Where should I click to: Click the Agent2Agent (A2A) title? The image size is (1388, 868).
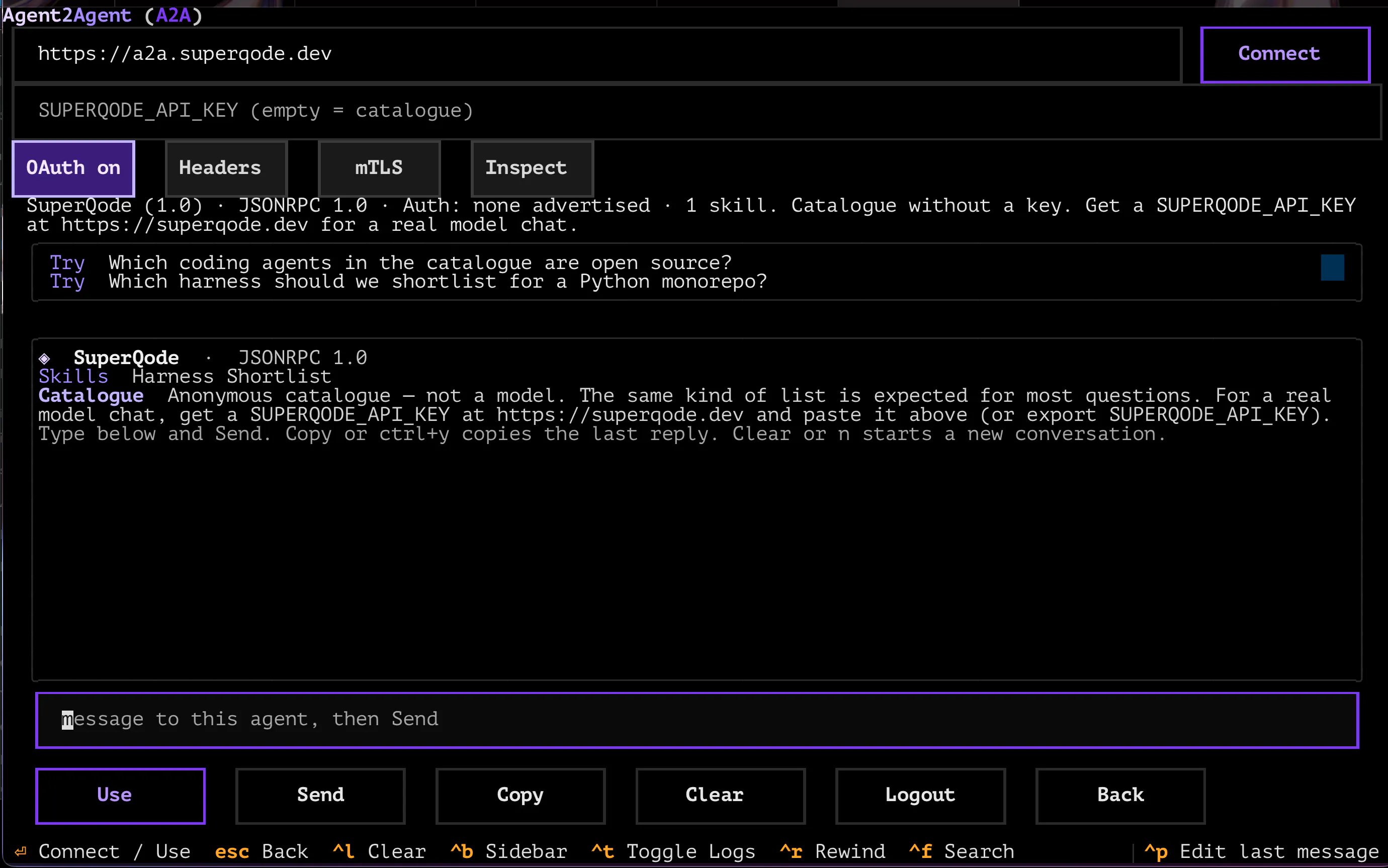(x=103, y=16)
